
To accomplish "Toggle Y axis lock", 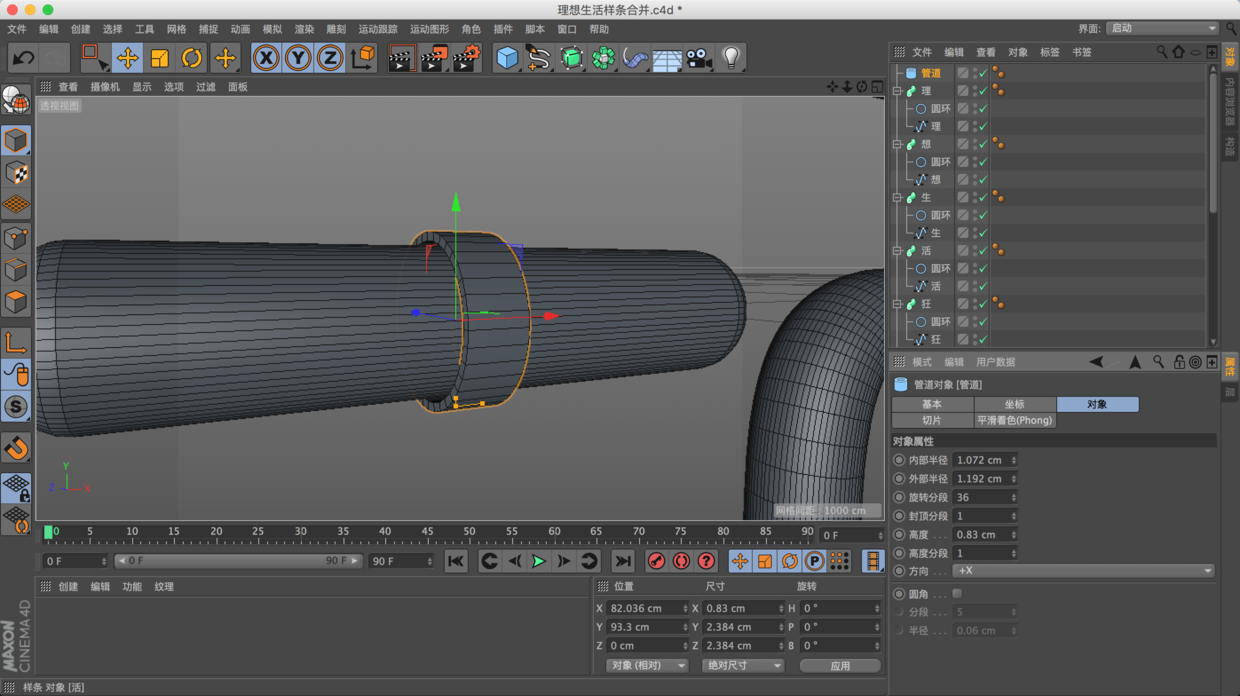I will click(298, 58).
